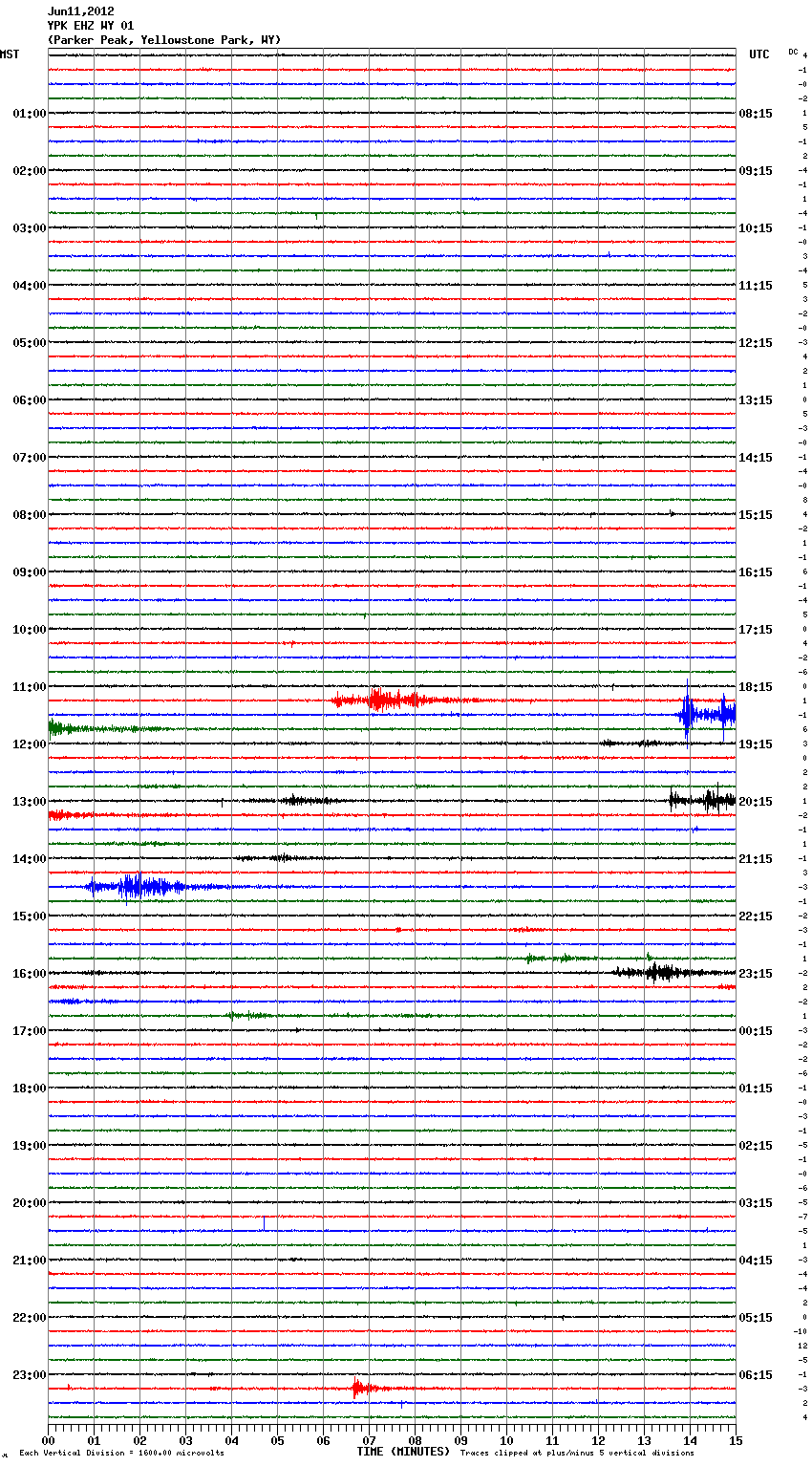Select the 22:00 MST time label

coord(29,1318)
